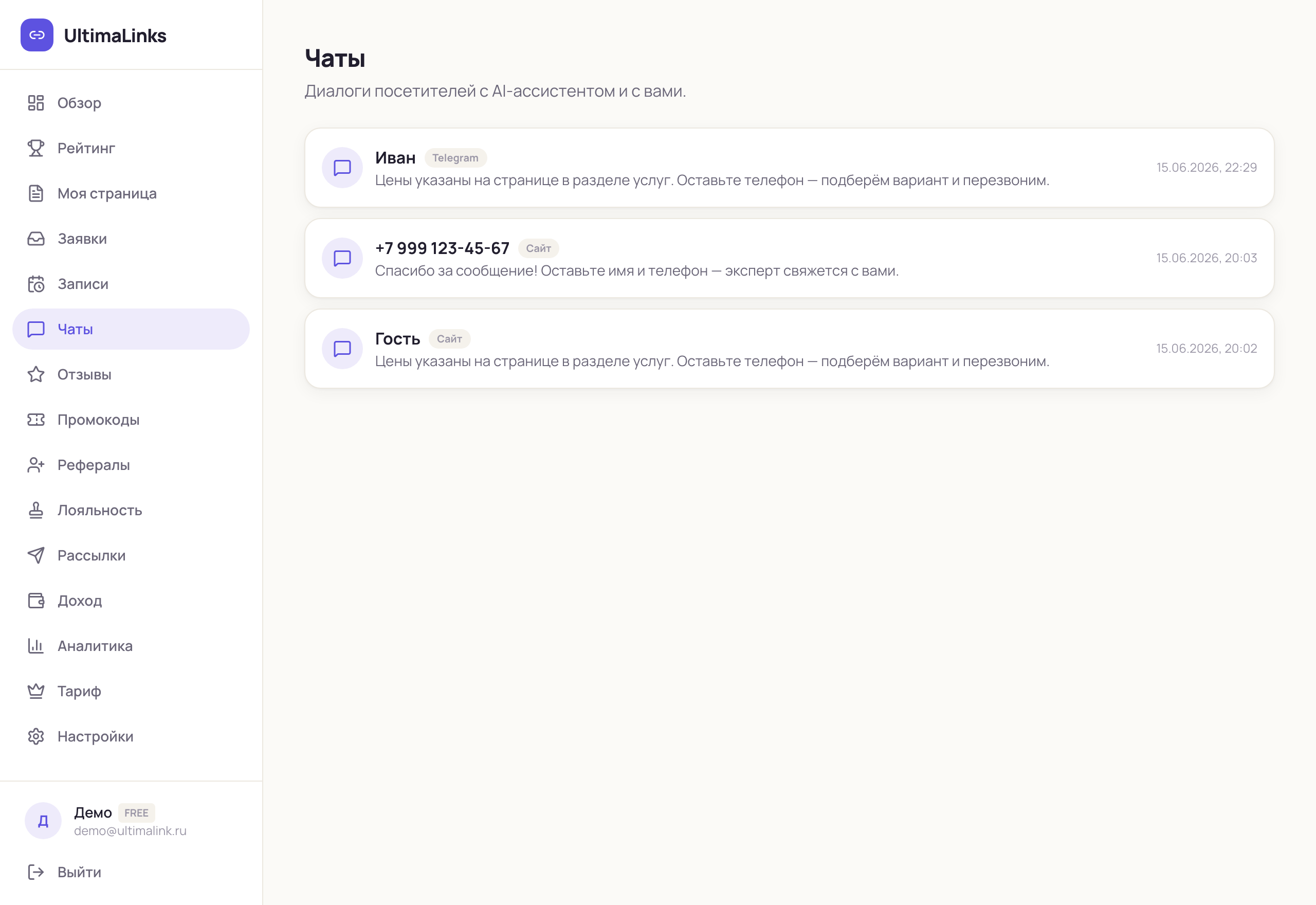Click the Моя страница document icon

point(35,193)
